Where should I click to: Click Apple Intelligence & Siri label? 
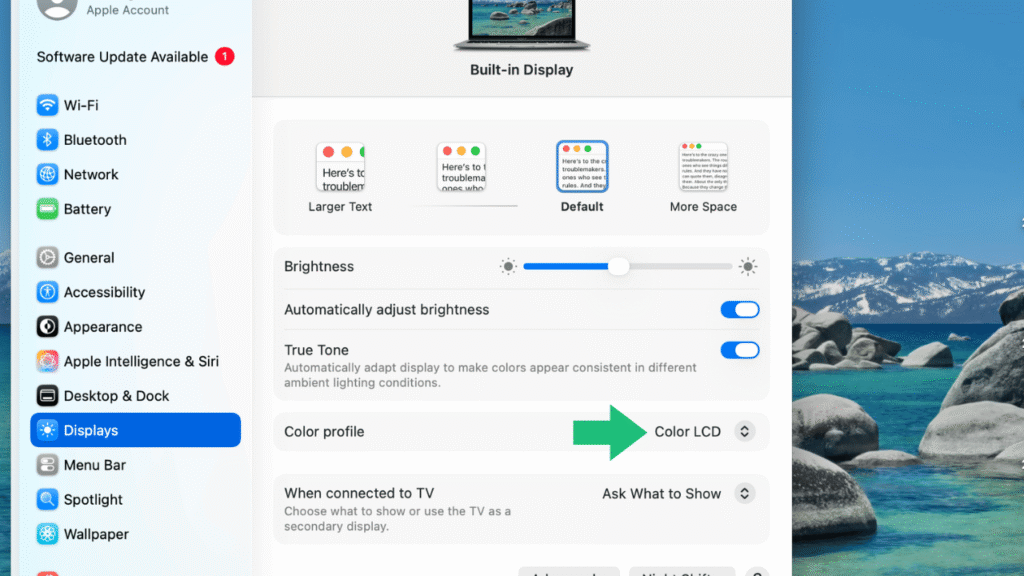[x=141, y=362]
